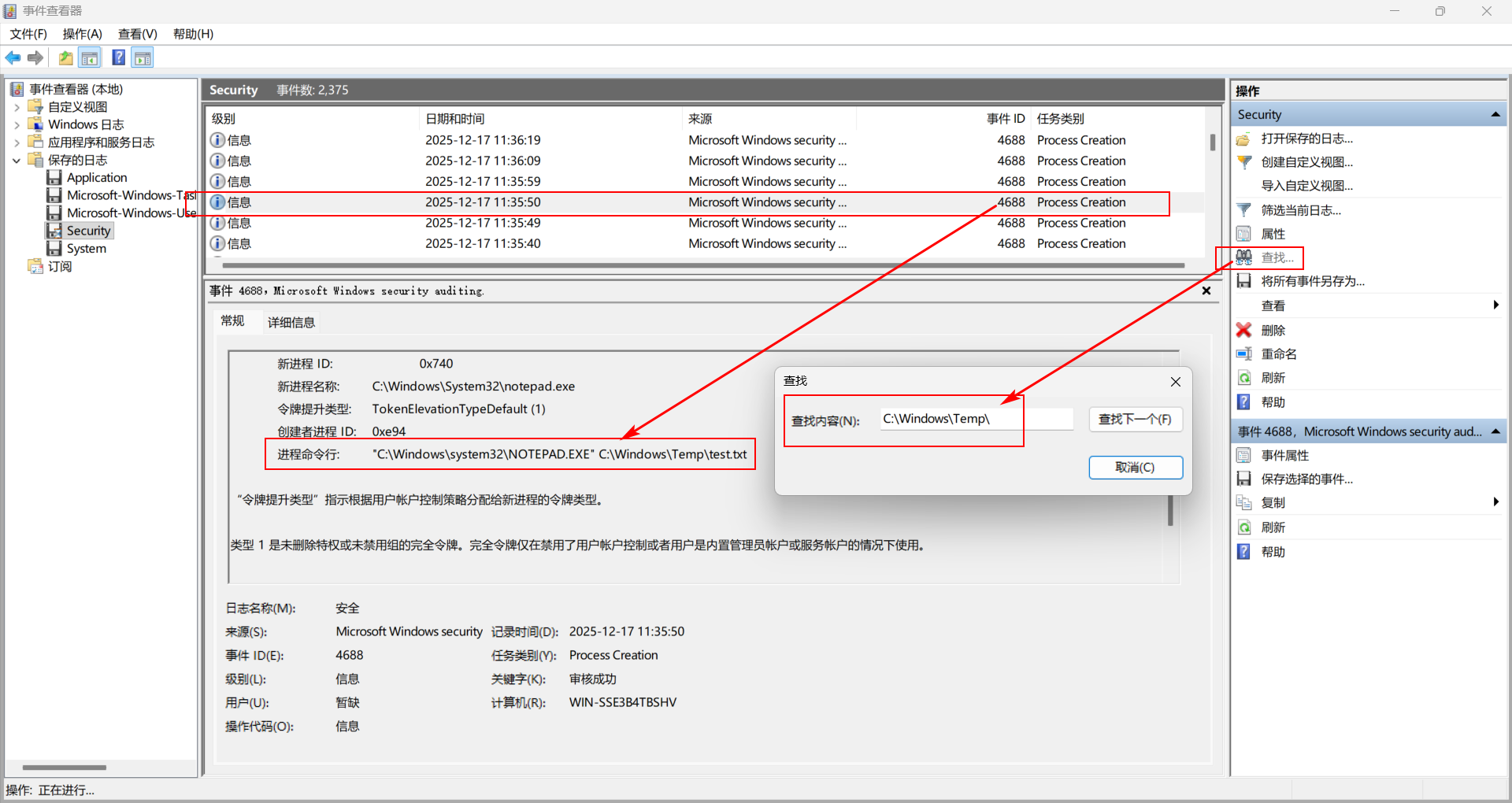Expand the Custom Views tree node

pos(17,107)
